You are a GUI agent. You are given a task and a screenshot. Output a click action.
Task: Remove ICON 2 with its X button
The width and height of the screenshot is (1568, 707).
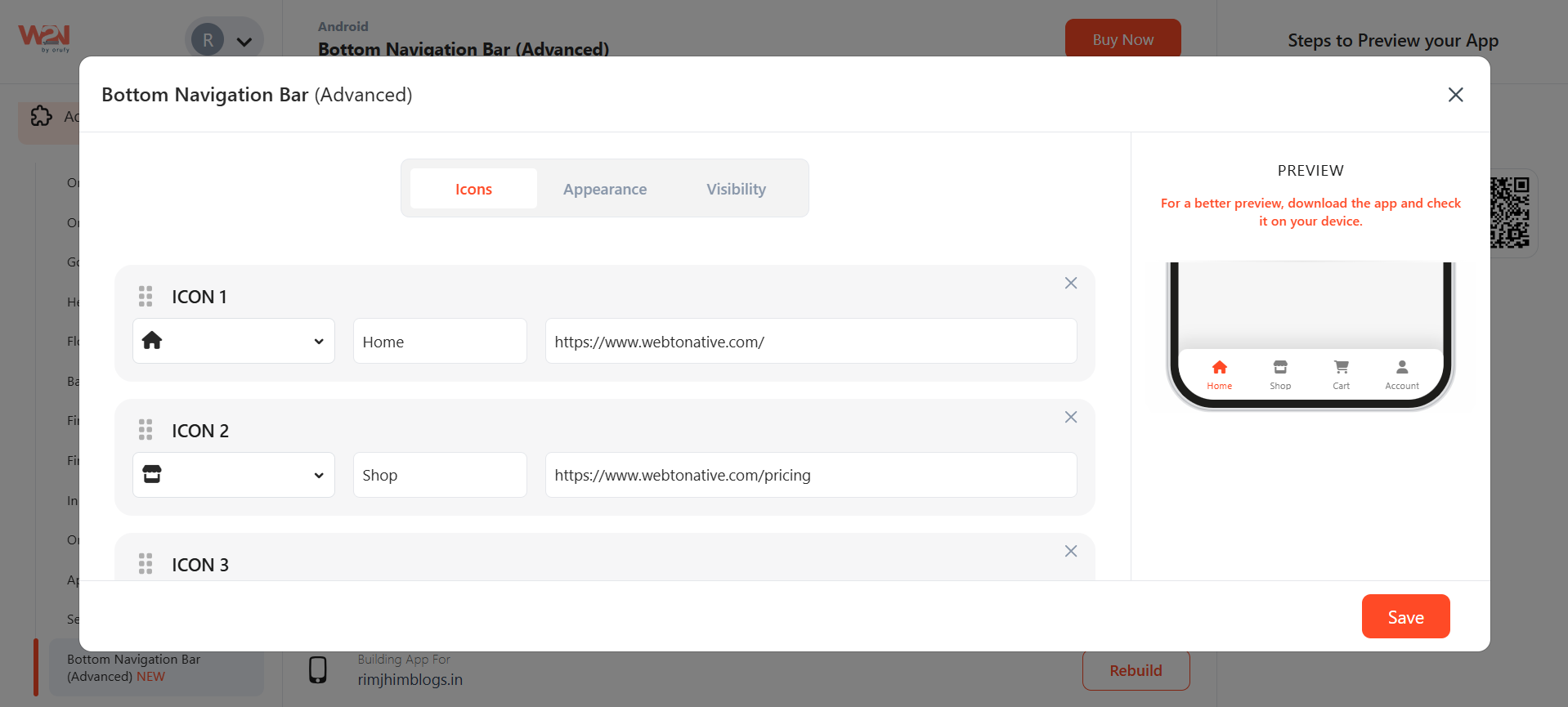pos(1071,417)
